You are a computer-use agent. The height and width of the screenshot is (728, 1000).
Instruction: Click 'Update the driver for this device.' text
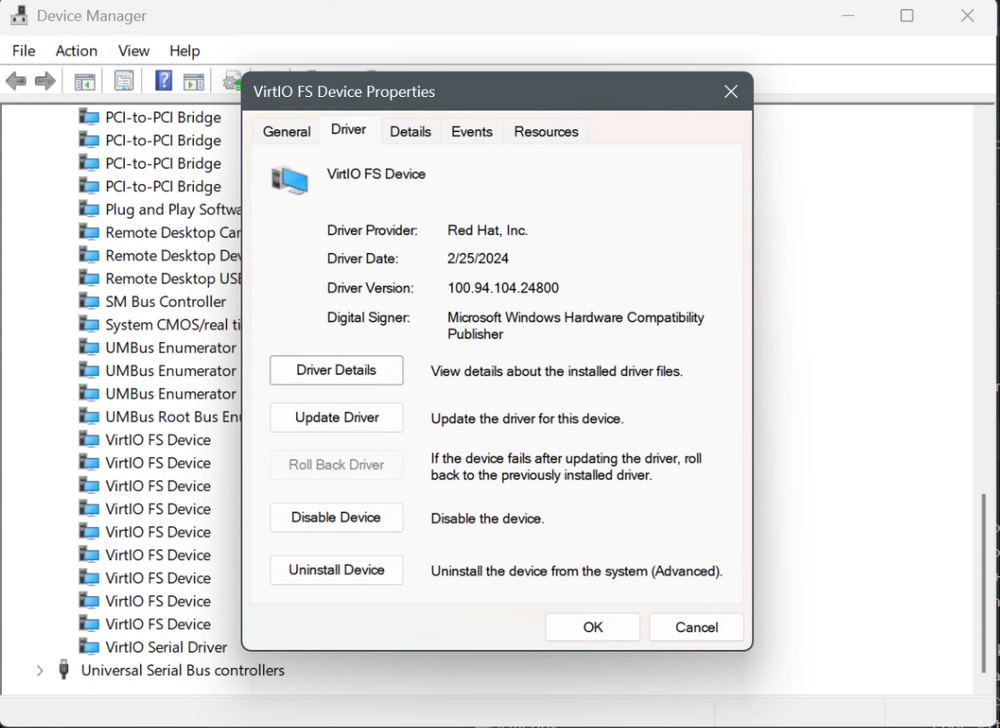(527, 418)
